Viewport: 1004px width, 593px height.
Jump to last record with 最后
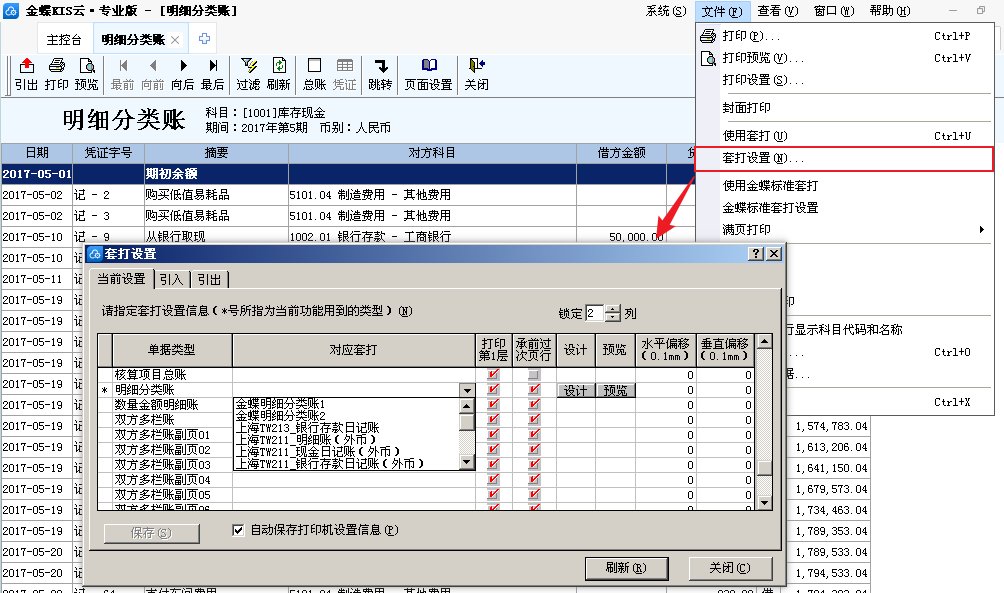212,74
